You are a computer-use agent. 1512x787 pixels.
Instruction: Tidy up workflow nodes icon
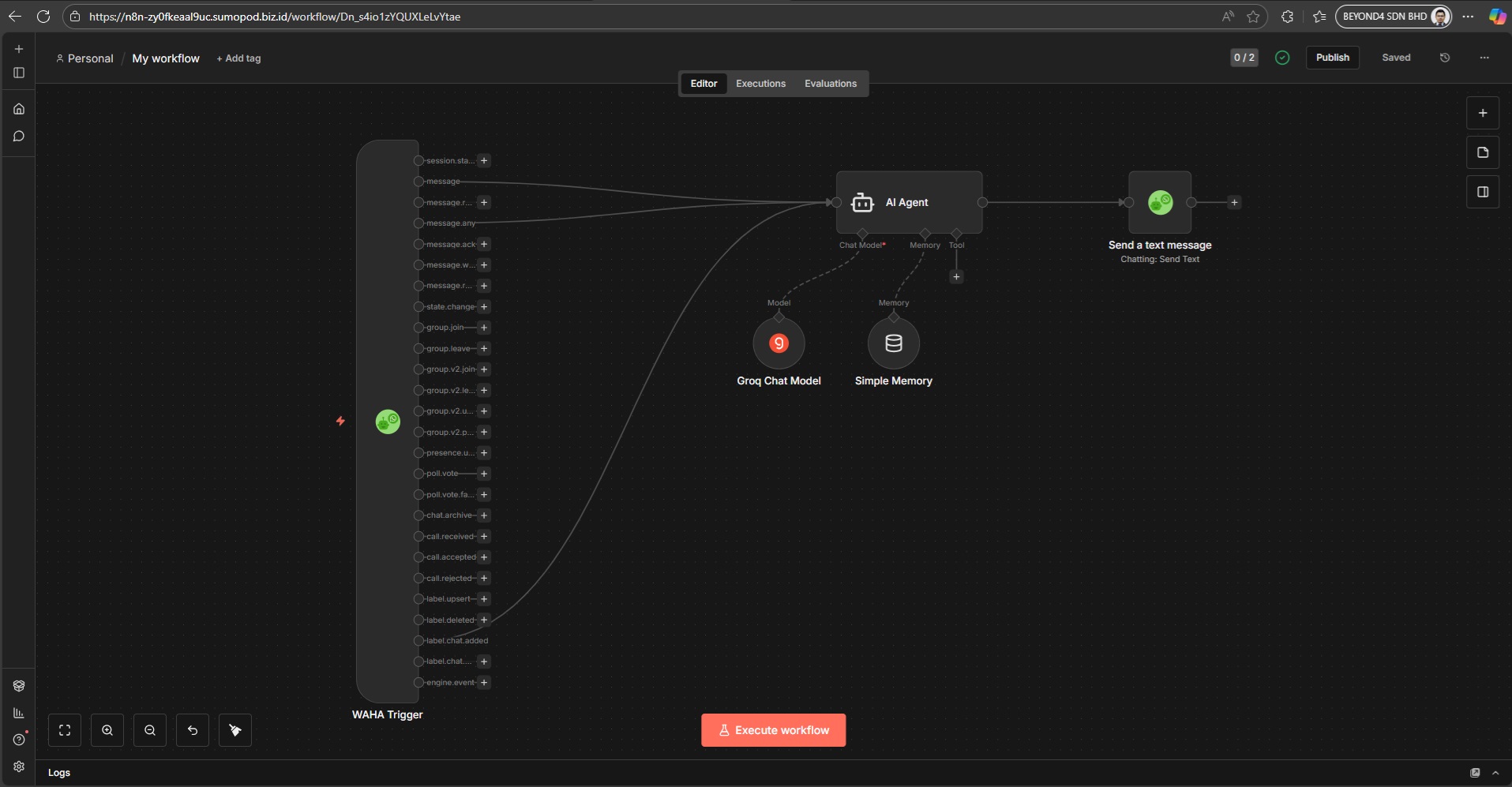234,730
